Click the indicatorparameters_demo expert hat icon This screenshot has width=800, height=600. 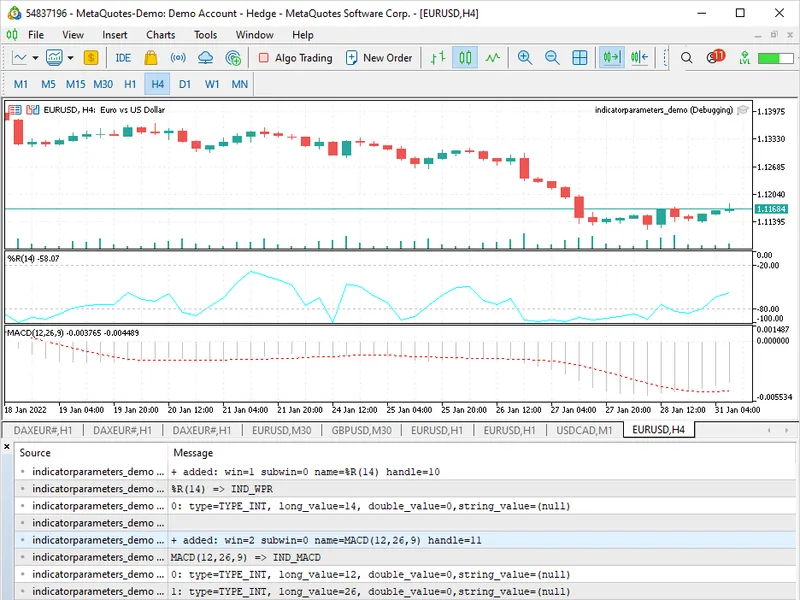(743, 110)
